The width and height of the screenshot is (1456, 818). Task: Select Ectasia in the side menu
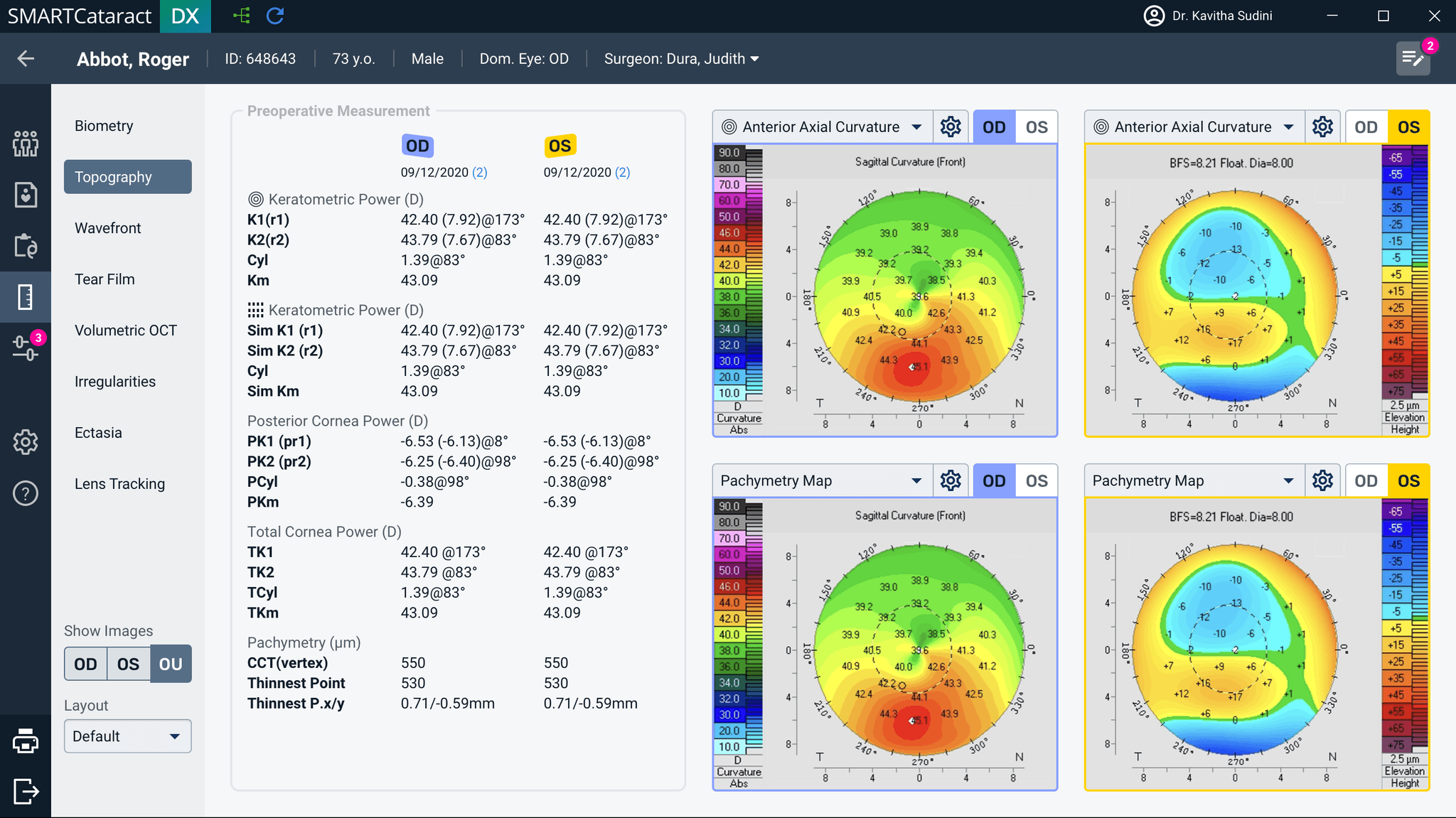pos(98,433)
